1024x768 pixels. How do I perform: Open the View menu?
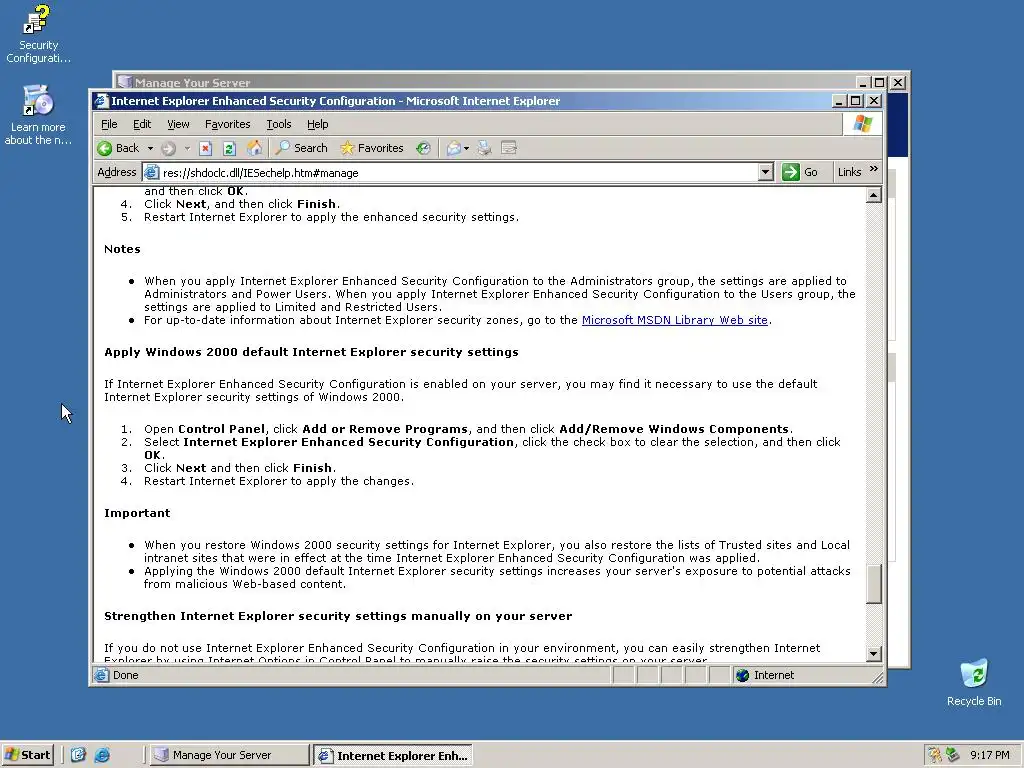click(178, 124)
